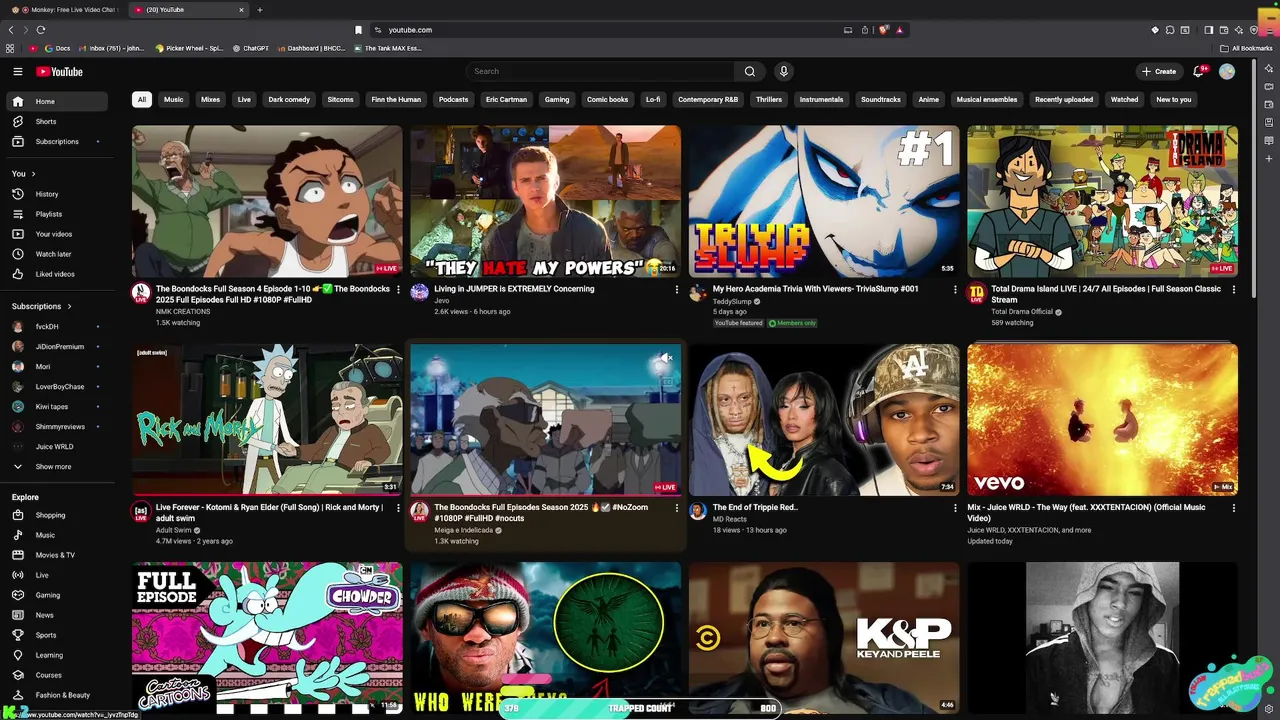Viewport: 1280px width, 720px height.
Task: Open a new browser tab with plus
Action: [x=260, y=10]
